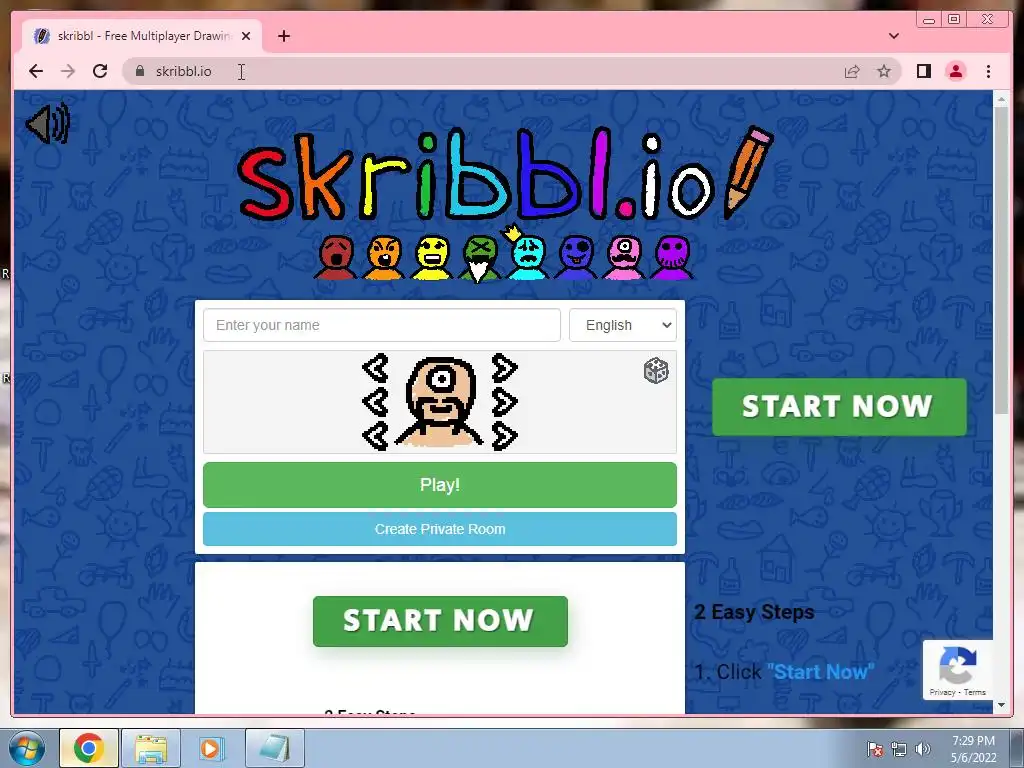
Task: Open the notepad taskbar icon
Action: (274, 748)
